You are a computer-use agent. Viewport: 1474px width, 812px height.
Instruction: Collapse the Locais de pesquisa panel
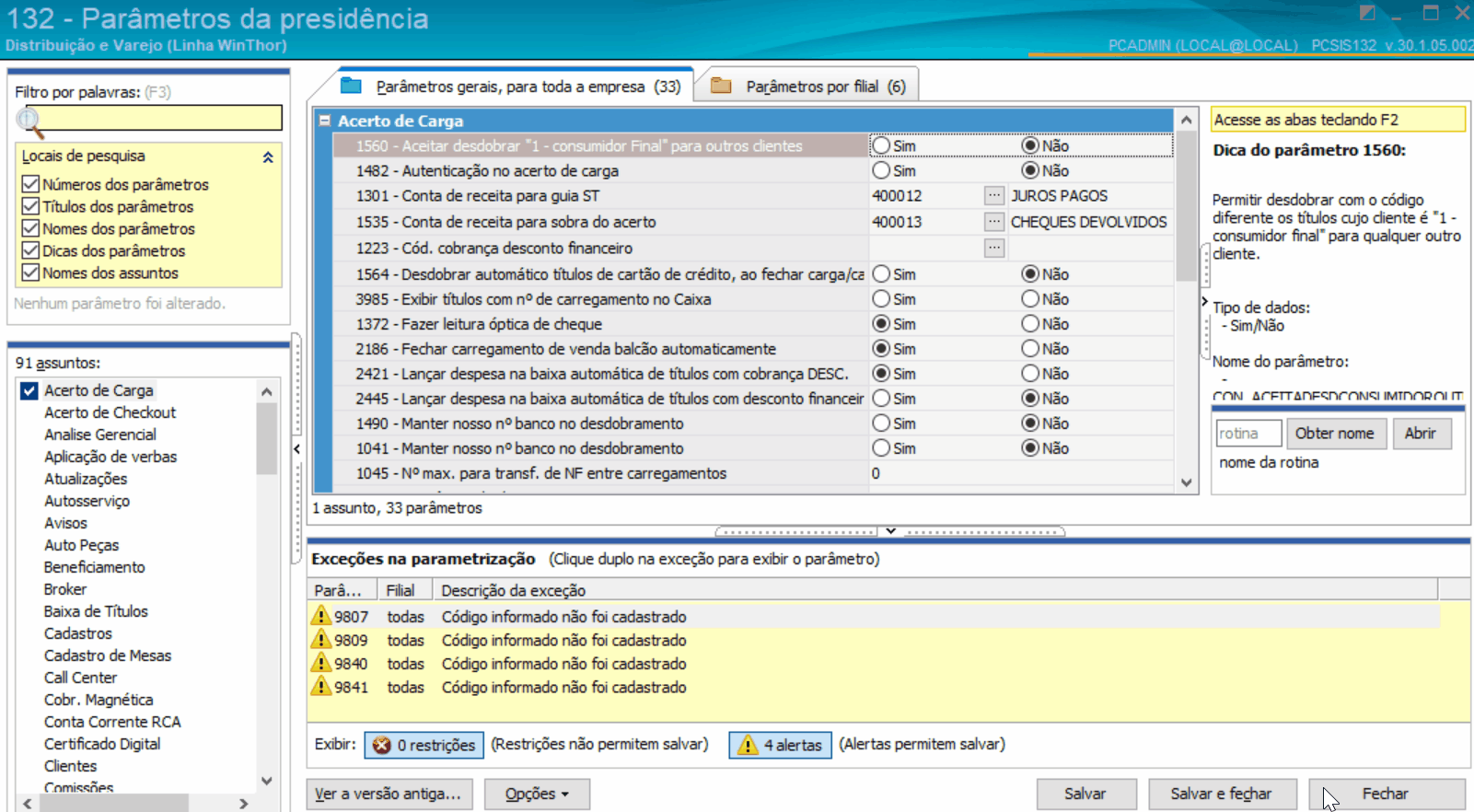pyautogui.click(x=268, y=157)
